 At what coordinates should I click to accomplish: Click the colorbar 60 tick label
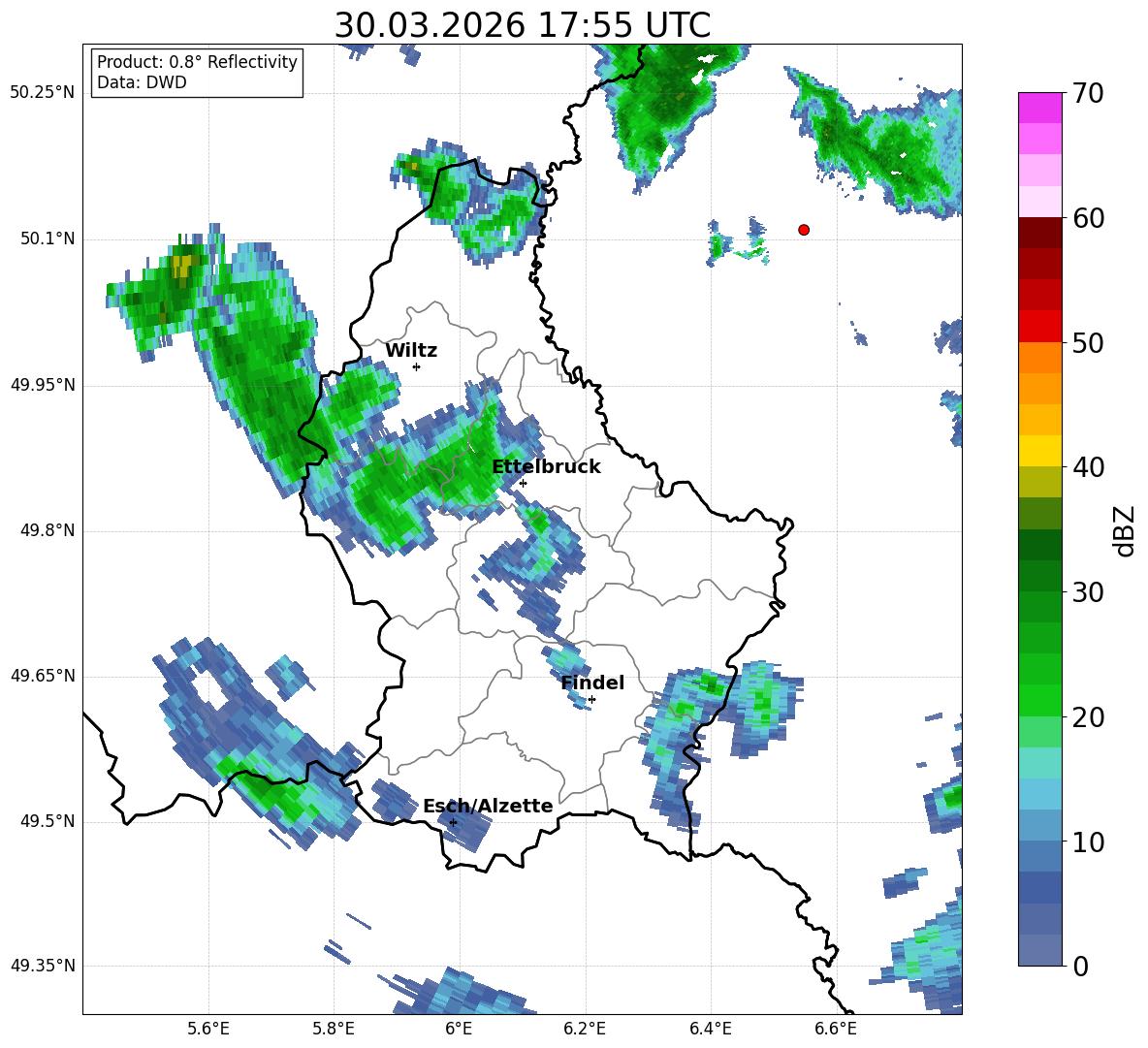1088,218
